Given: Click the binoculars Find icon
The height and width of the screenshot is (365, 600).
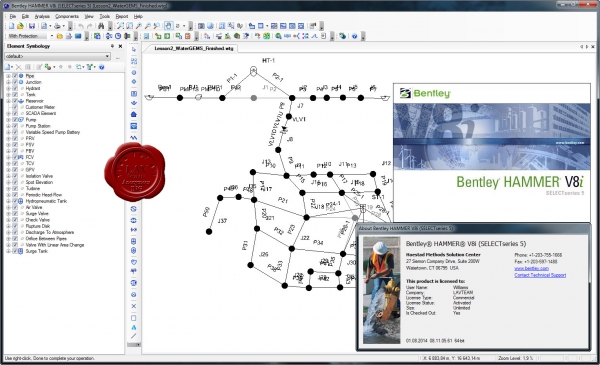Looking at the screenshot, I should point(101,26).
